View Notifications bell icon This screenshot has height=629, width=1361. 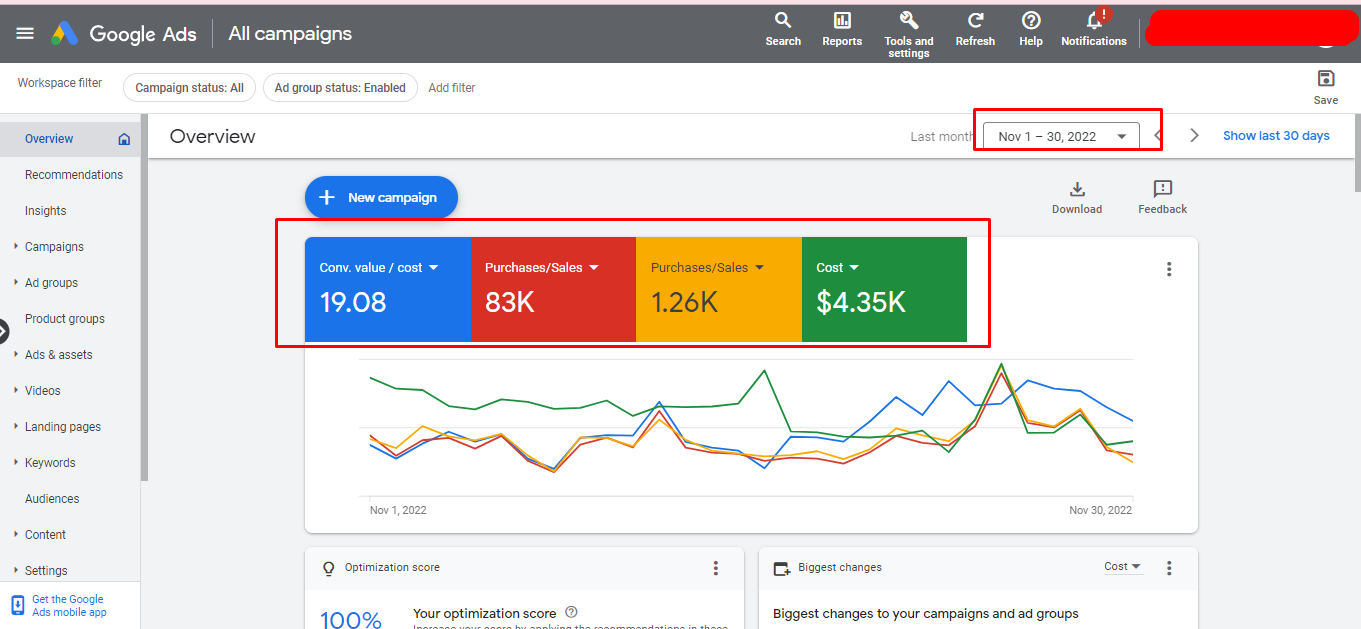point(1094,21)
